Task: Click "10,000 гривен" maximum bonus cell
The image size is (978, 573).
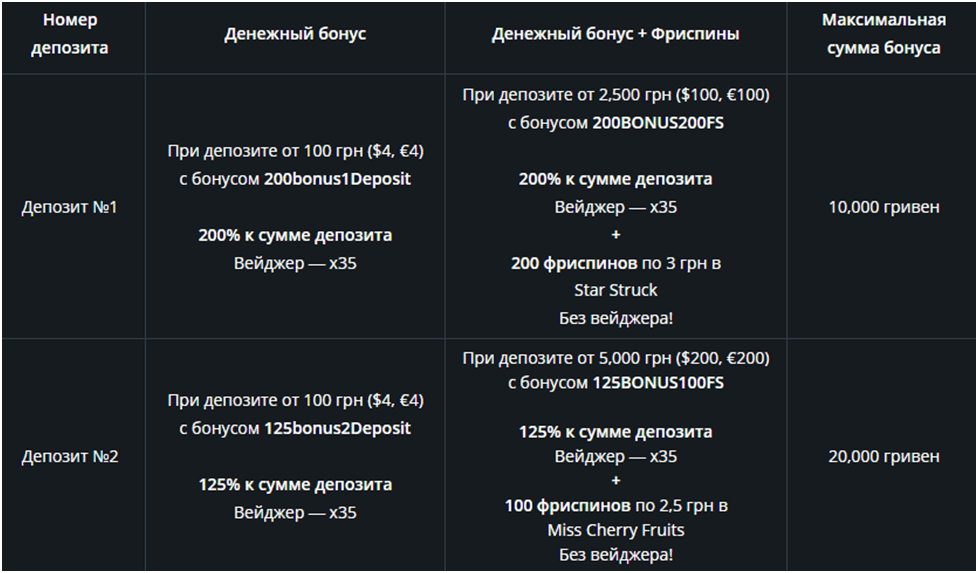Action: pos(883,207)
